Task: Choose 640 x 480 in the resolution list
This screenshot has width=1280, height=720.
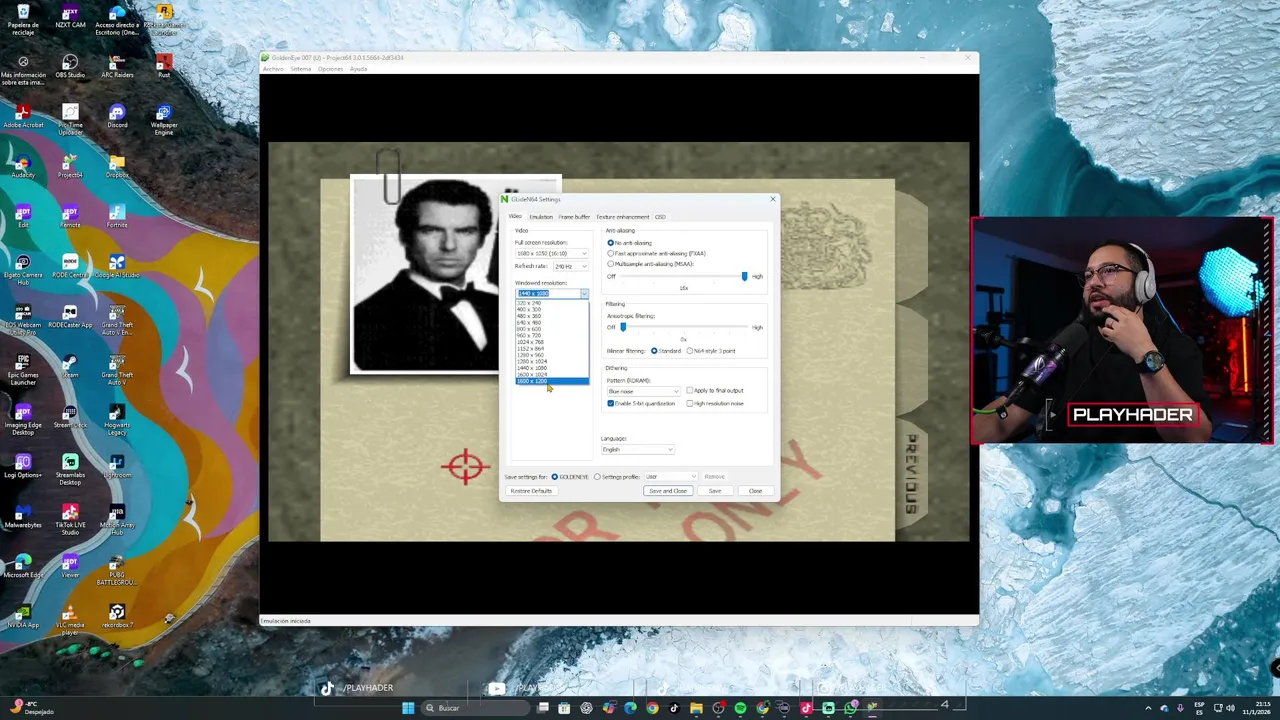Action: [552, 323]
